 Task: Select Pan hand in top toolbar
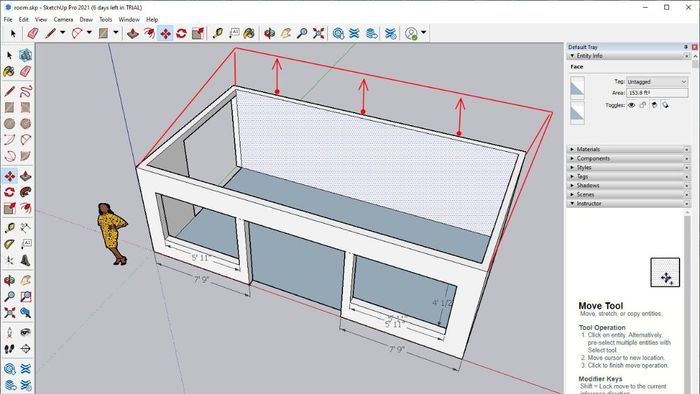point(286,33)
